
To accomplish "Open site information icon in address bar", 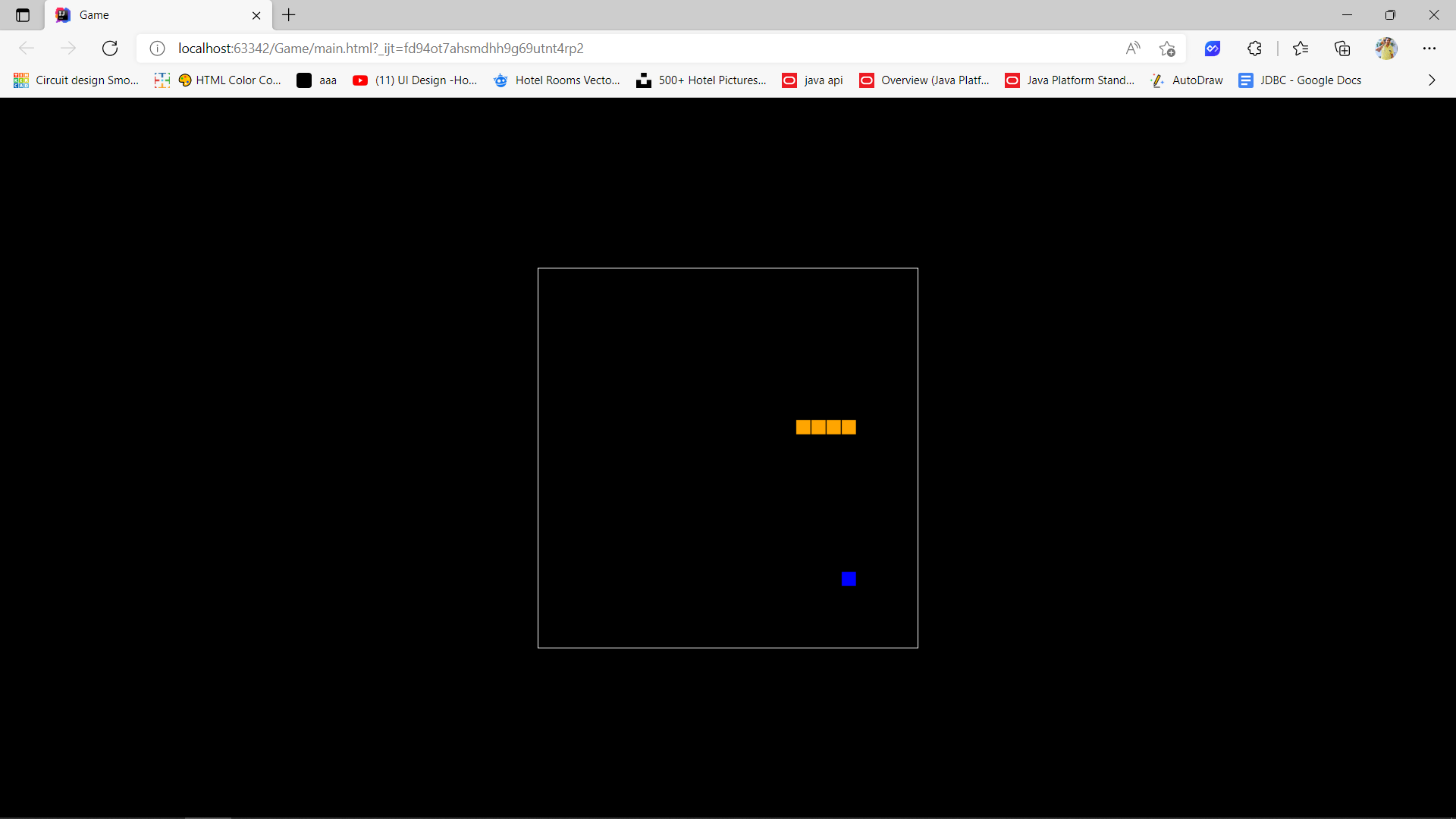I will pos(157,49).
